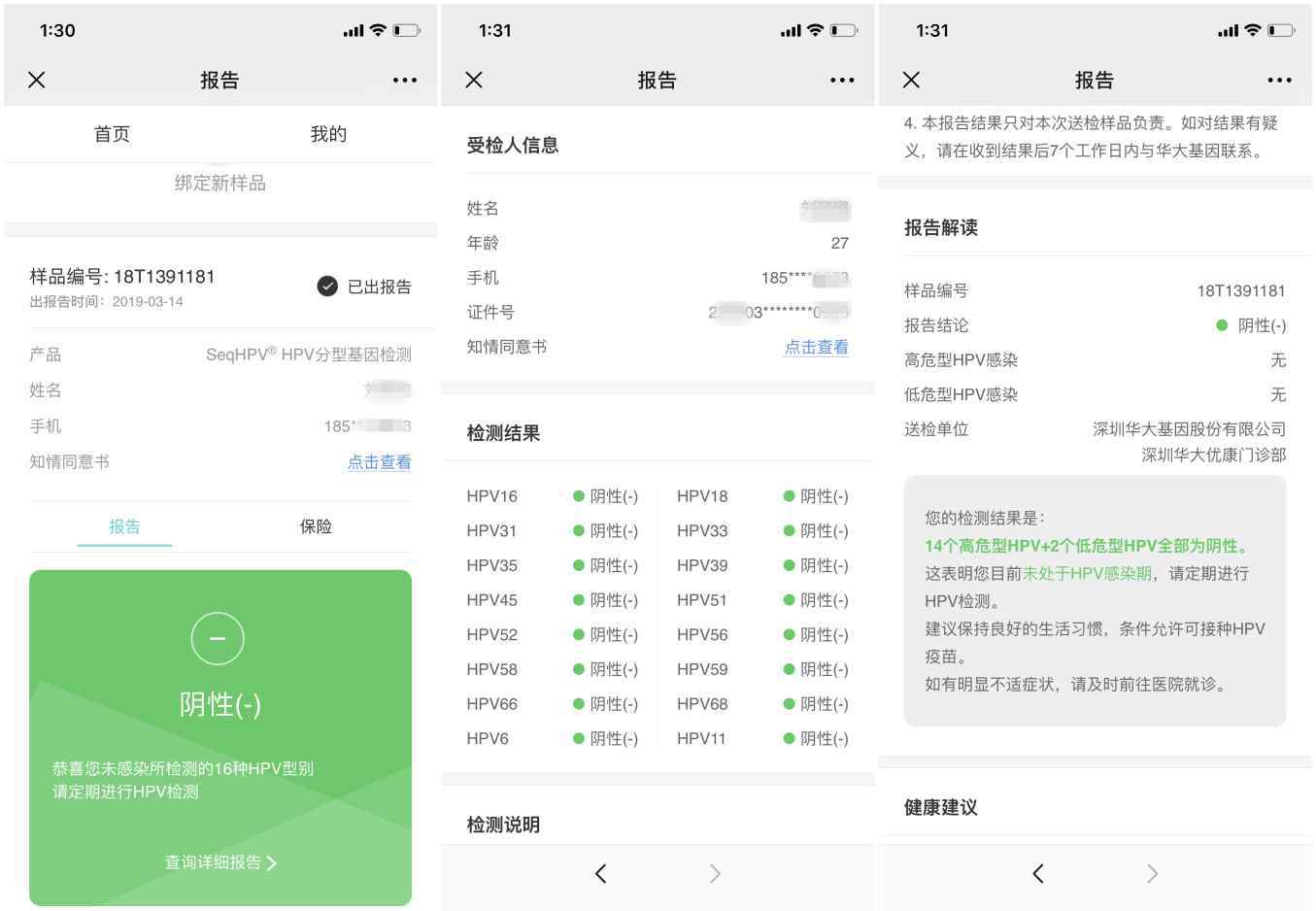This screenshot has height=911, width=1316.
Task: Close the report page in the middle screen
Action: click(474, 80)
